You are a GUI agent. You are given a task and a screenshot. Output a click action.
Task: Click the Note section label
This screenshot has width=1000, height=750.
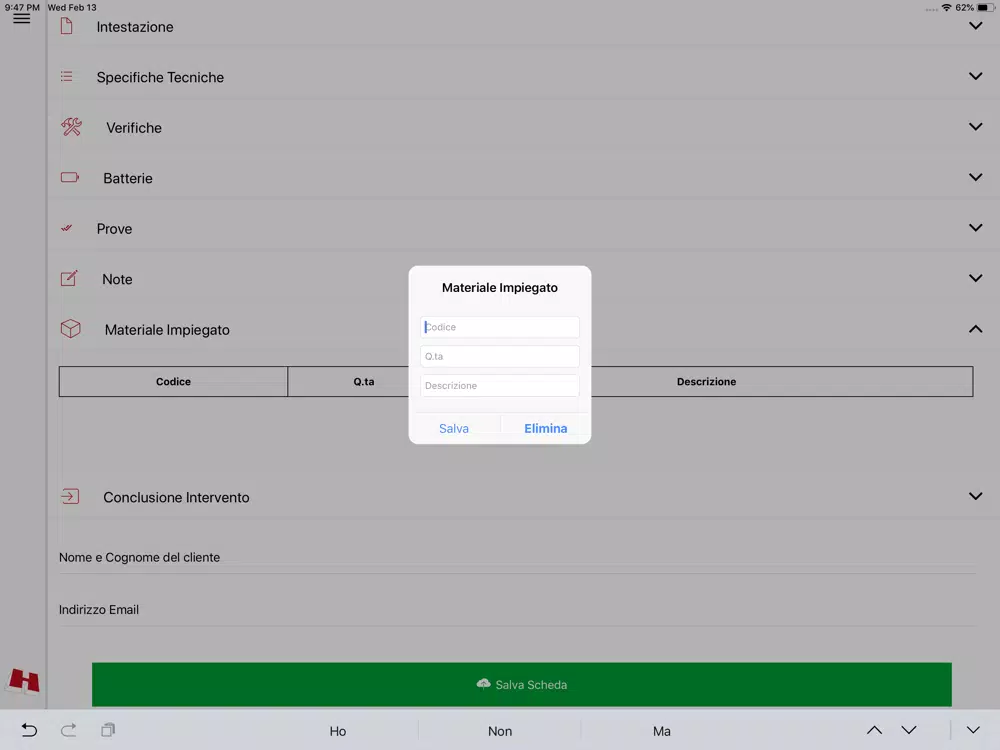tap(117, 279)
